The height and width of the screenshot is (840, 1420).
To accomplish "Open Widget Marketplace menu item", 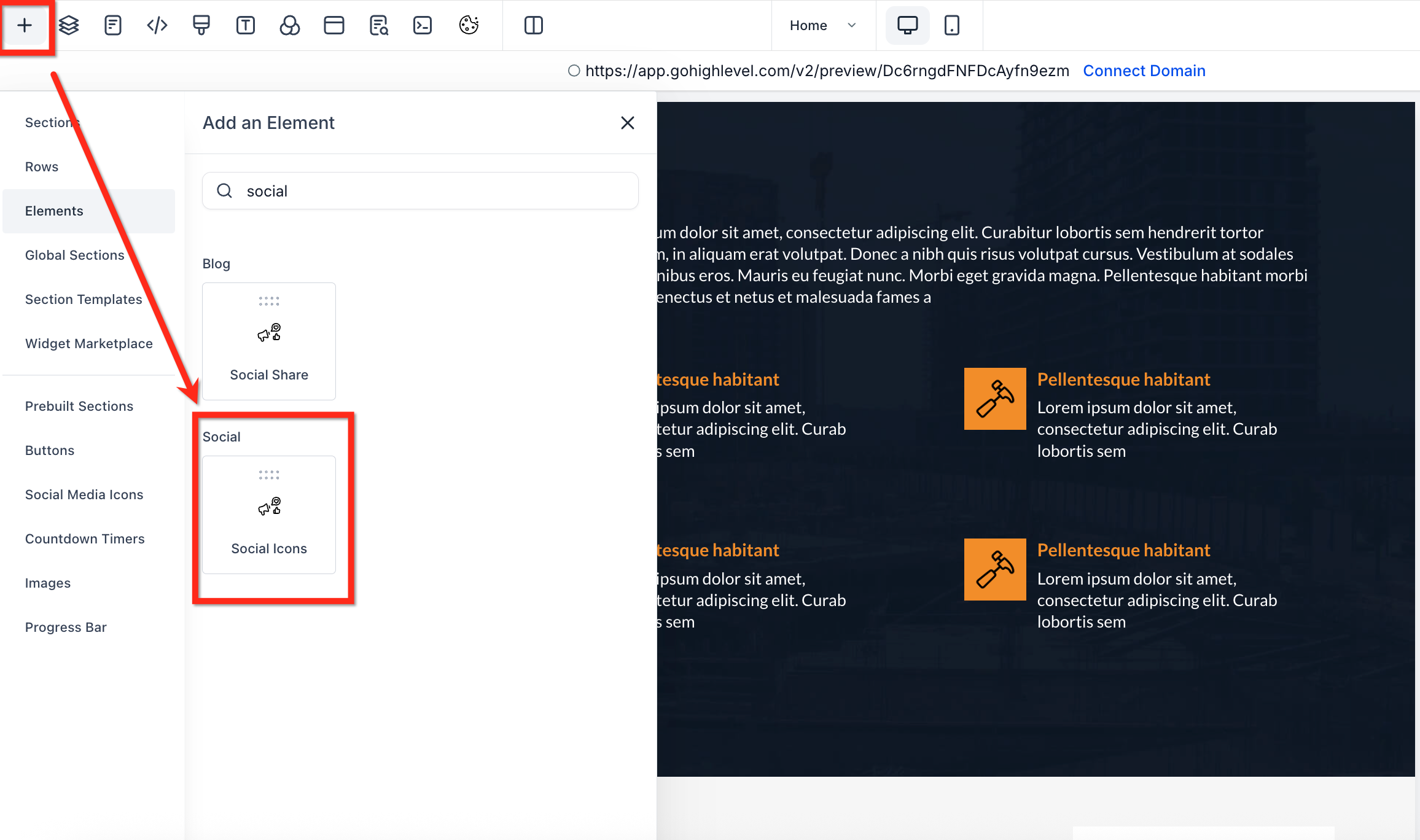I will coord(89,343).
